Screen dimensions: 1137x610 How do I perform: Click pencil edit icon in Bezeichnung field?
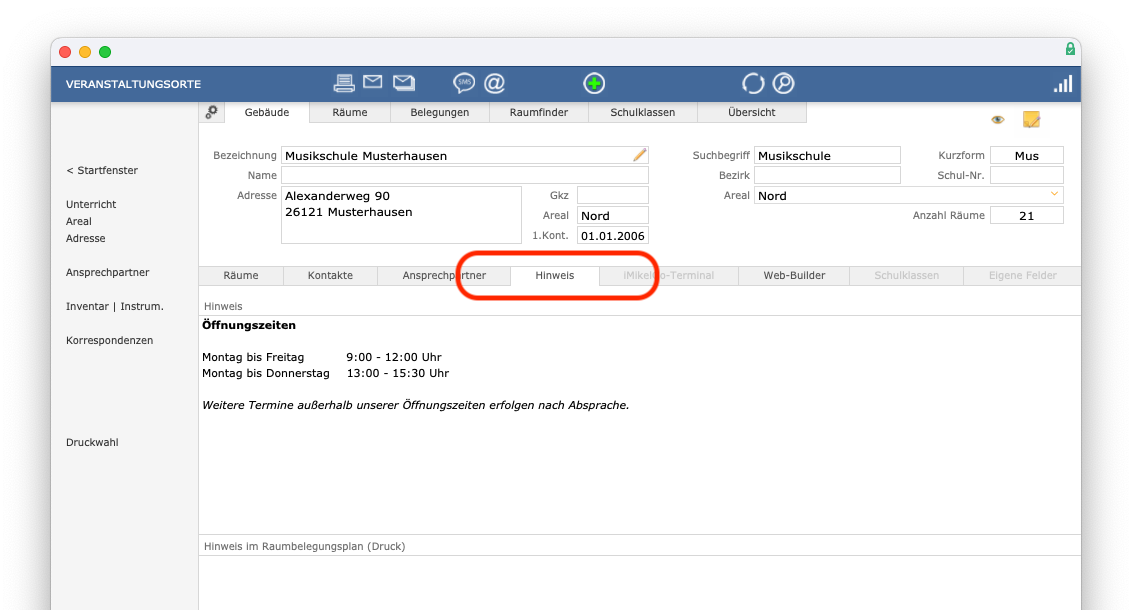click(639, 155)
